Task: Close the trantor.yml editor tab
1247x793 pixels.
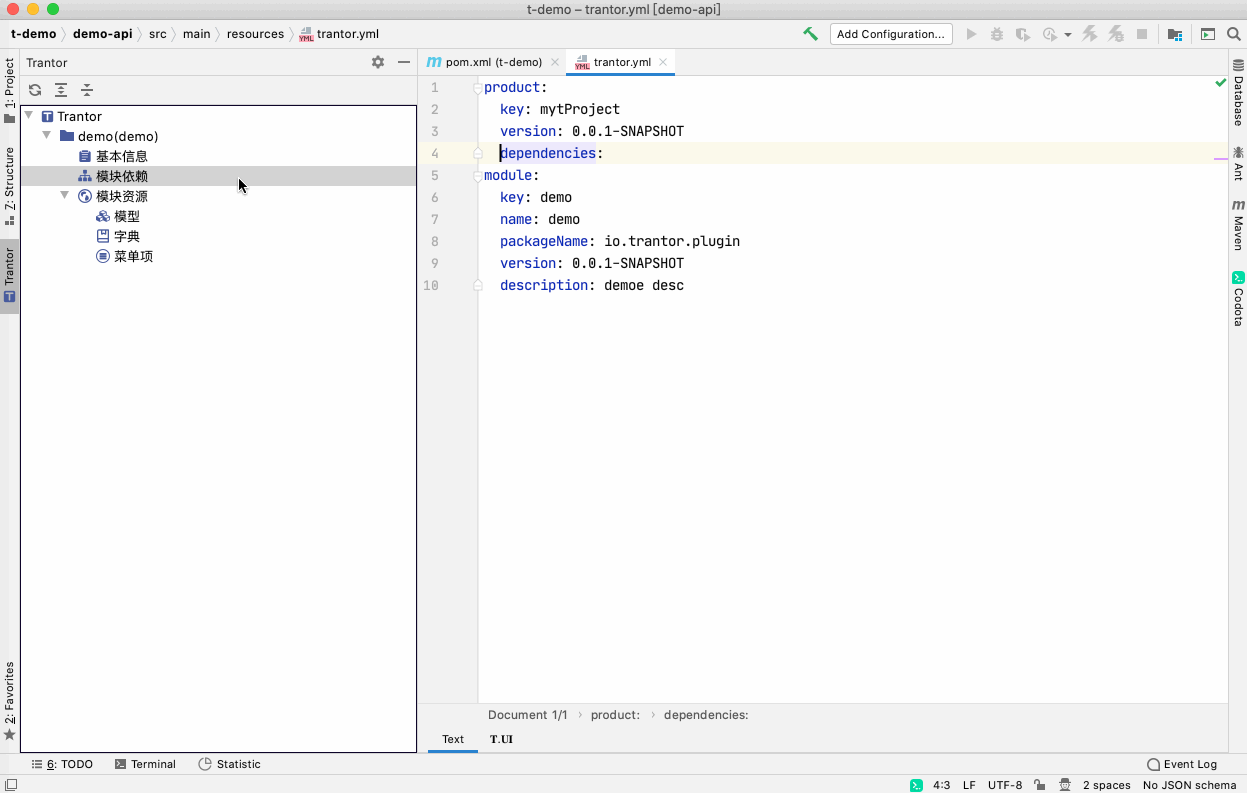Action: (x=663, y=62)
